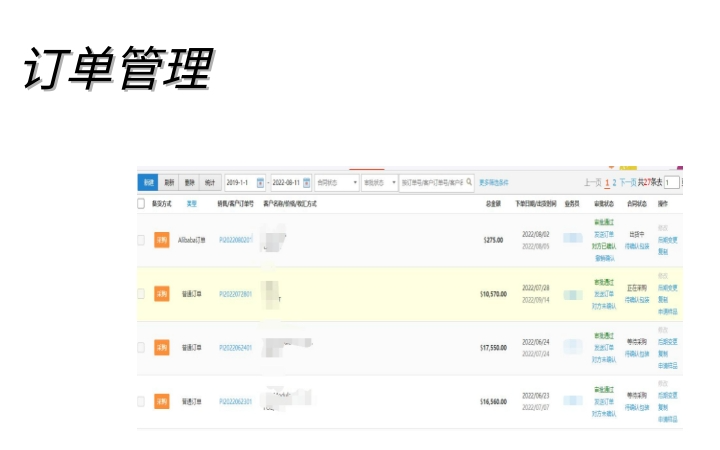The width and height of the screenshot is (720, 450).
Task: Select page 2 in pagination
Action: (614, 182)
